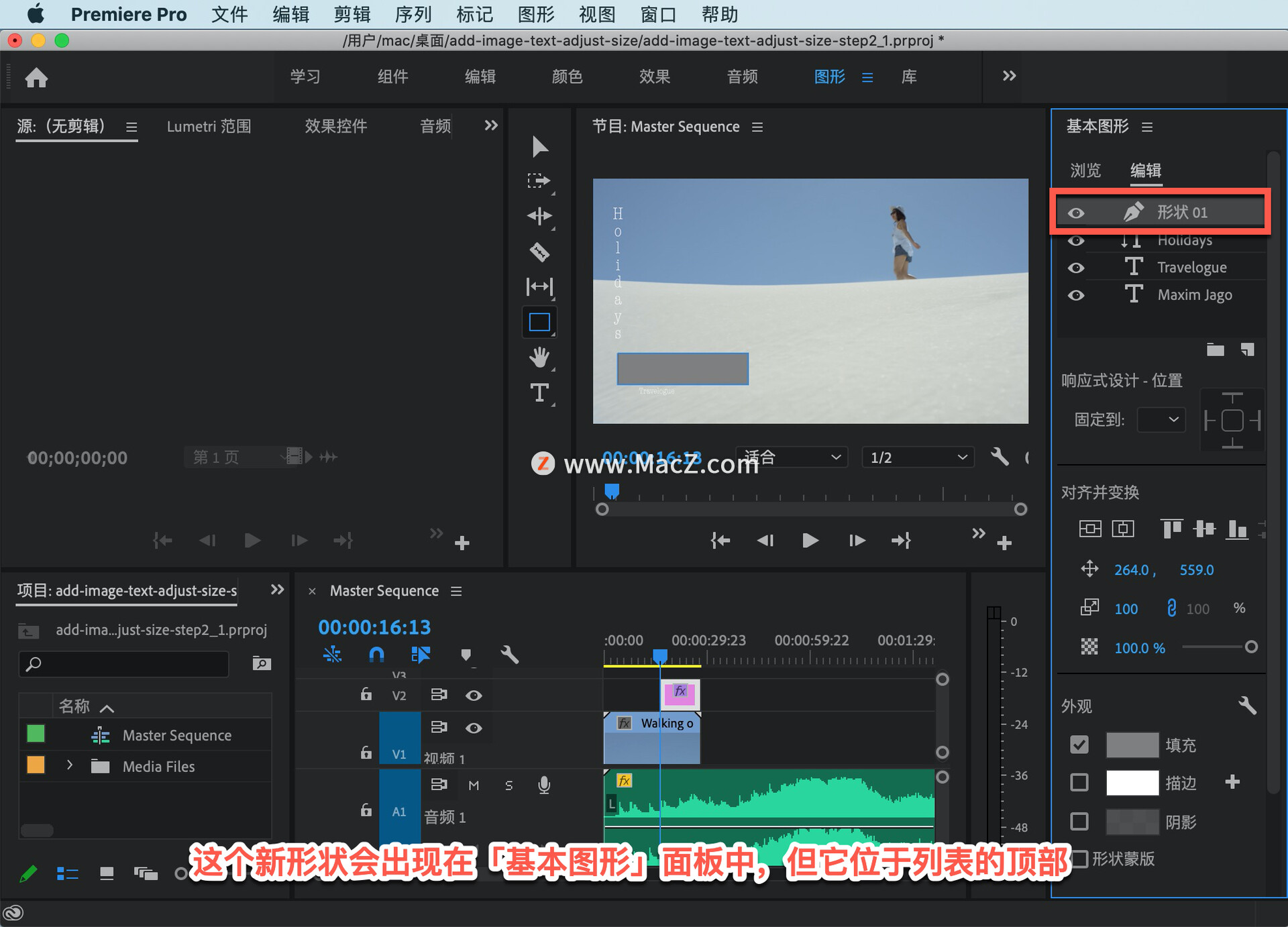Toggle linked selection icon in timeline
The width and height of the screenshot is (1288, 927).
[421, 654]
